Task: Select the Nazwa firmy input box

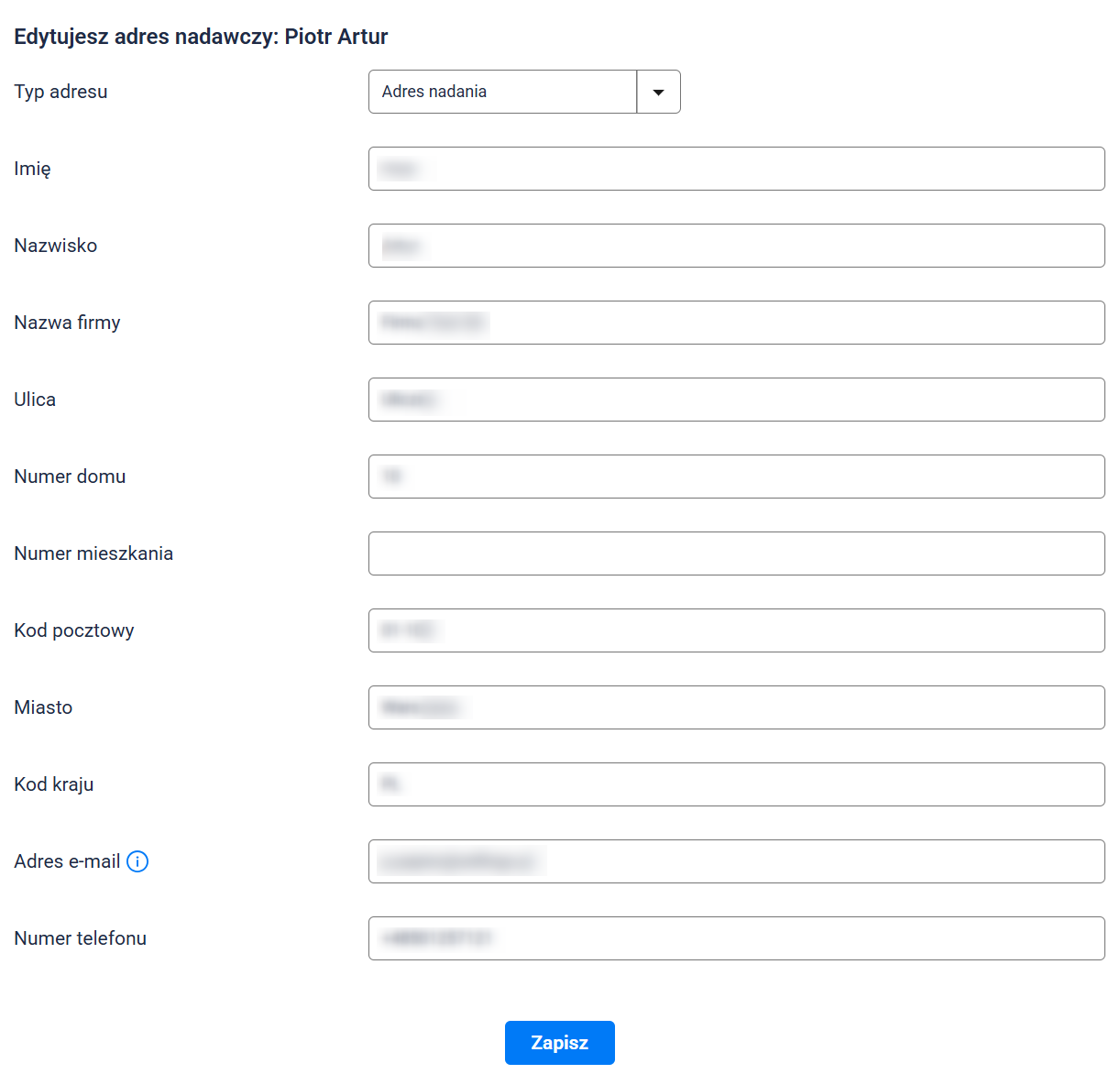Action: pos(736,323)
